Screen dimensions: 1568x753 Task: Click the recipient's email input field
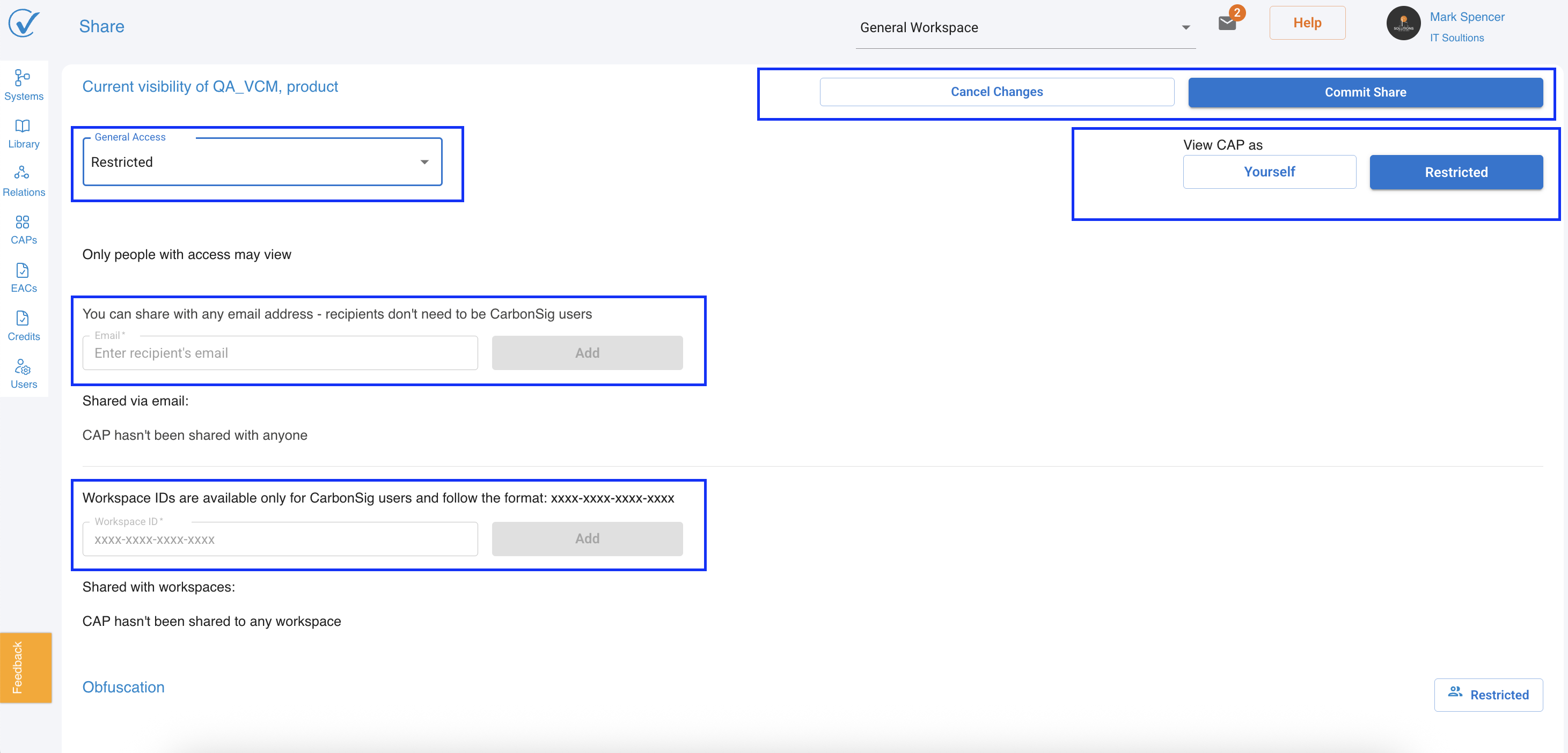[x=280, y=353]
